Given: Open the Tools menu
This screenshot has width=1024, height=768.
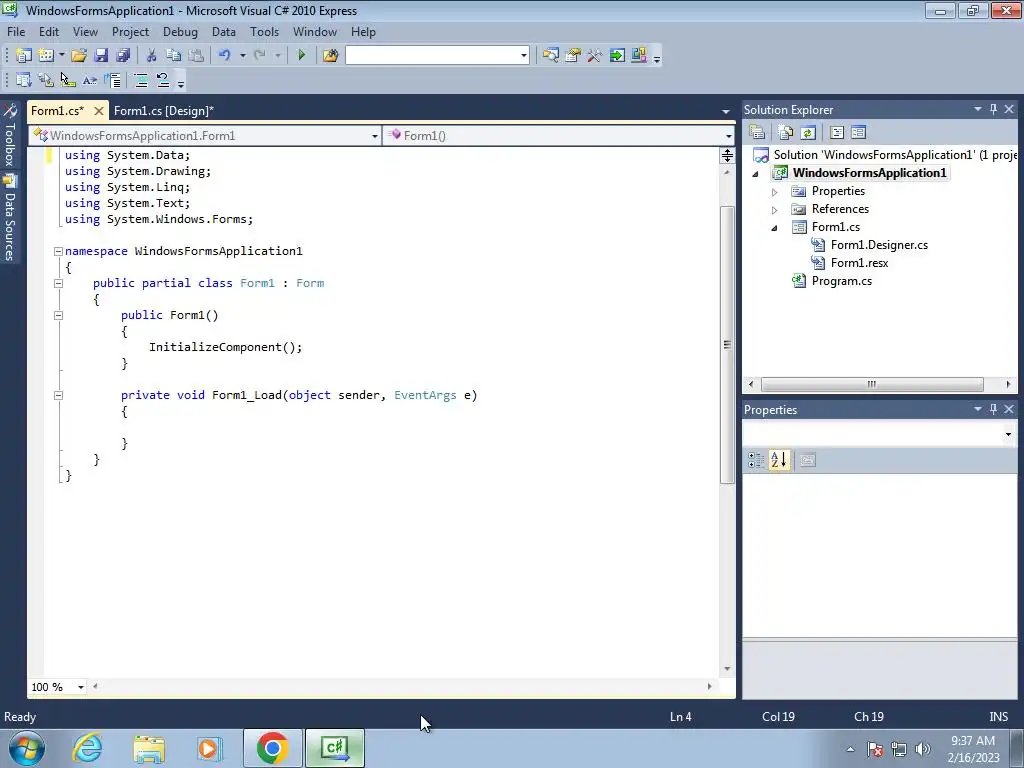Looking at the screenshot, I should 264,32.
